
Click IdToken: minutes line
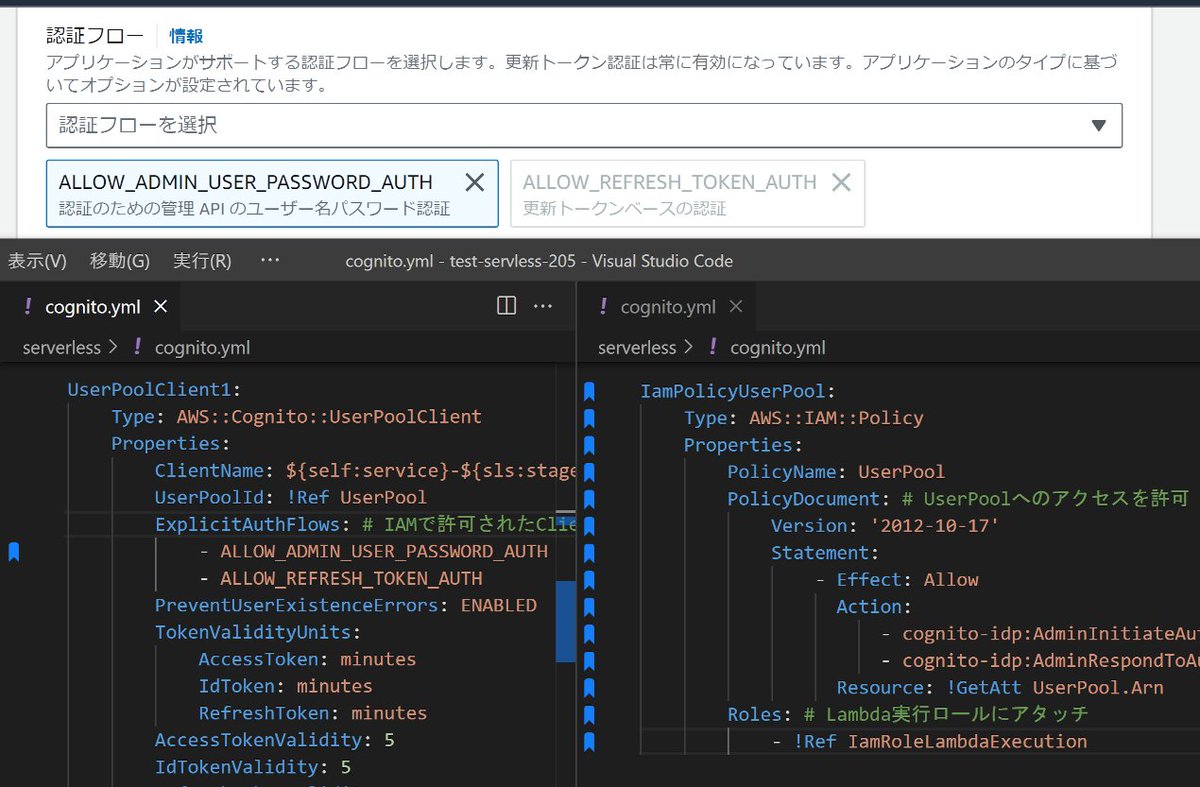point(285,686)
